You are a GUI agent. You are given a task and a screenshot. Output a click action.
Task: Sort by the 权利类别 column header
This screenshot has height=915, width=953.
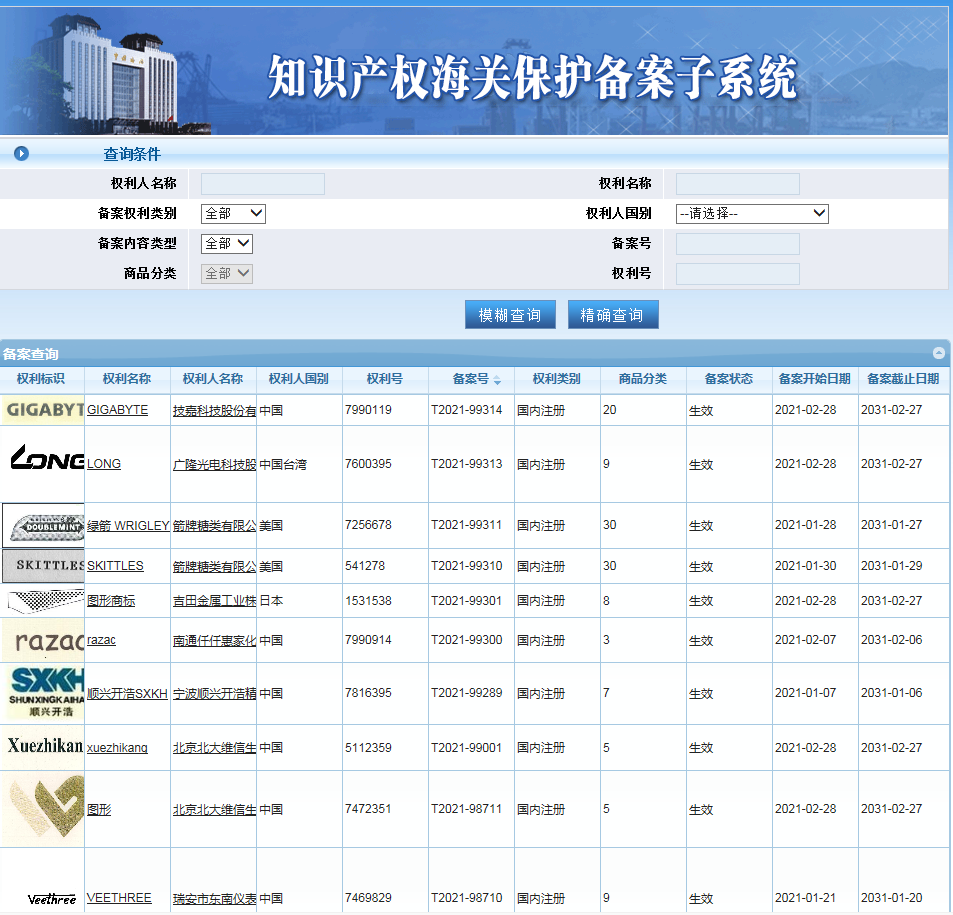coord(557,379)
